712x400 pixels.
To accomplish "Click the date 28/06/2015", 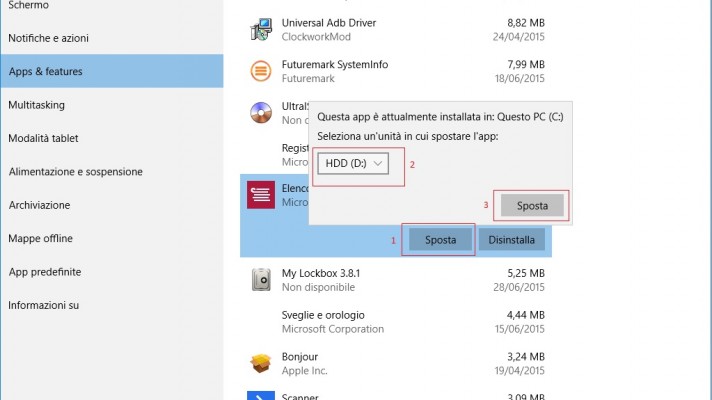I will [519, 287].
